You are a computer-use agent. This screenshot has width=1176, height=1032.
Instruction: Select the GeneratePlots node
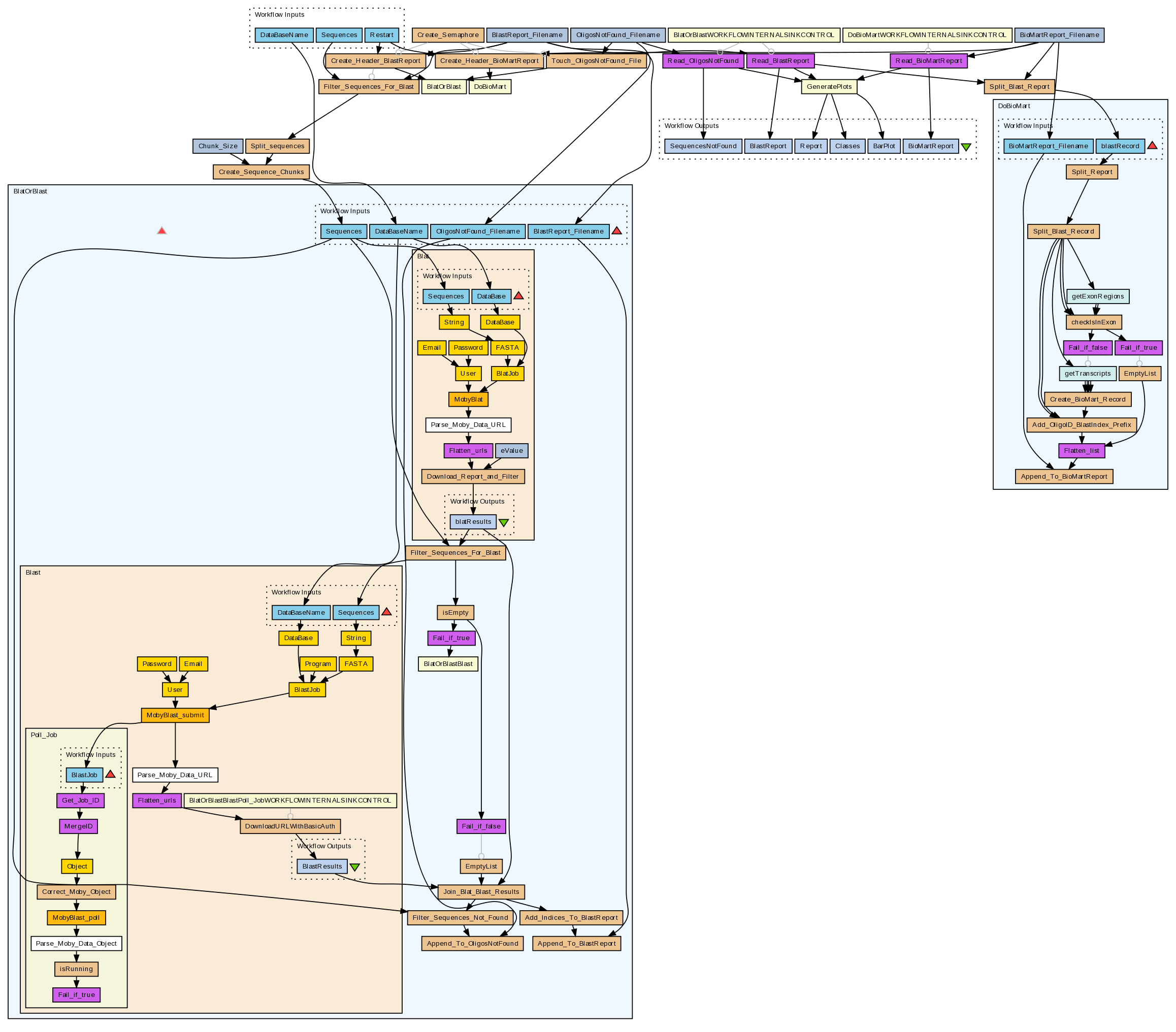[829, 87]
